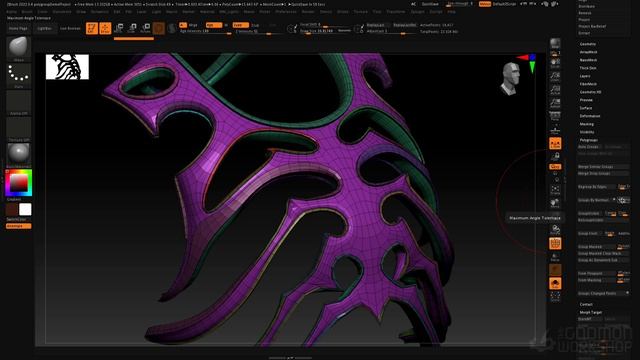
Task: Expand the Morph Target subpalette
Action: 591,312
